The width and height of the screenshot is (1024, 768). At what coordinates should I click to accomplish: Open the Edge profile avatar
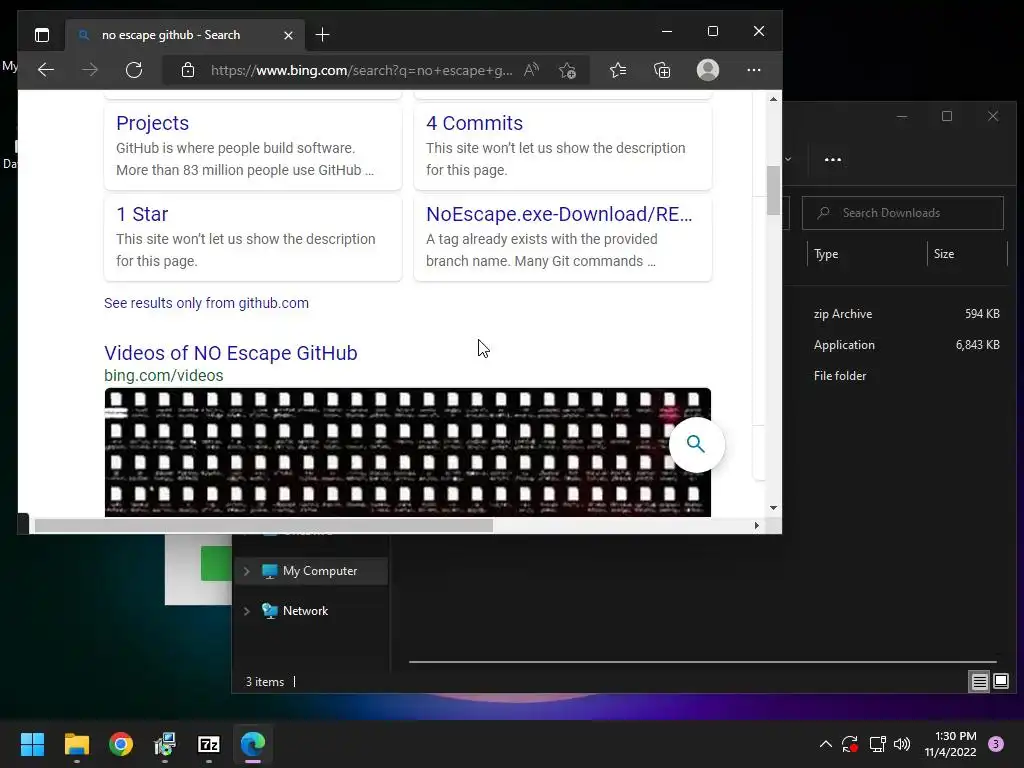708,70
